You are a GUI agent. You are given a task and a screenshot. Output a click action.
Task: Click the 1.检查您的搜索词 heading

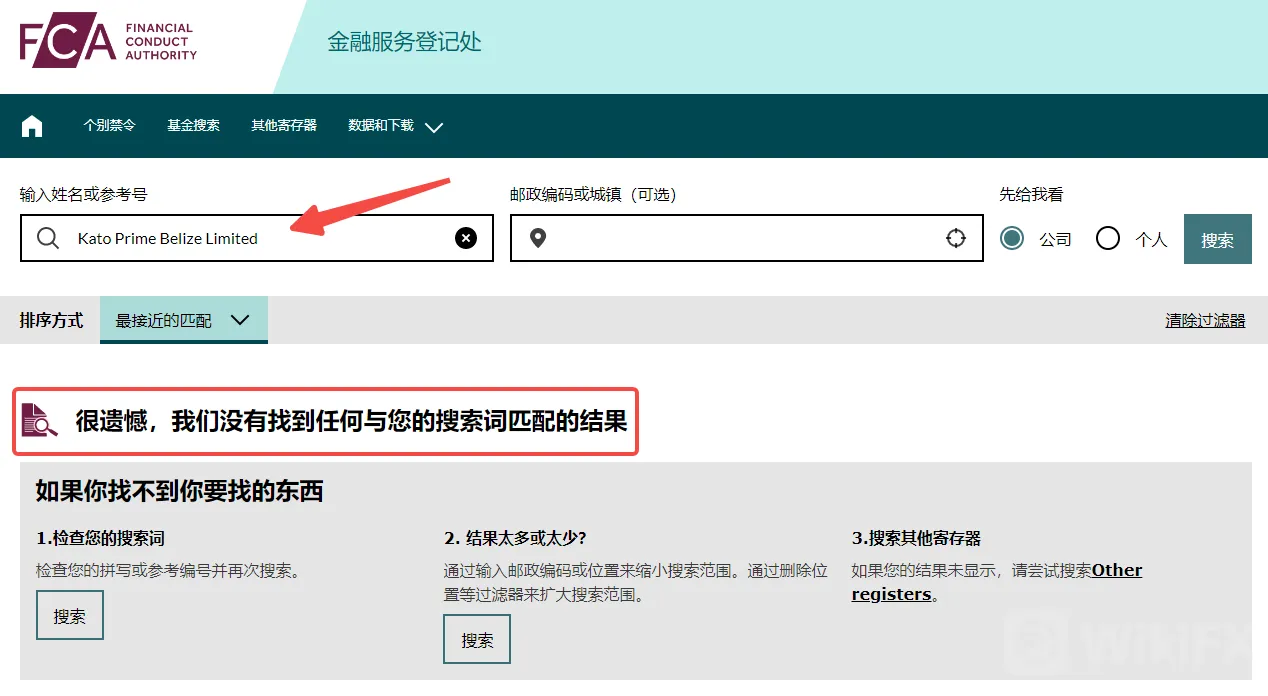tap(100, 538)
